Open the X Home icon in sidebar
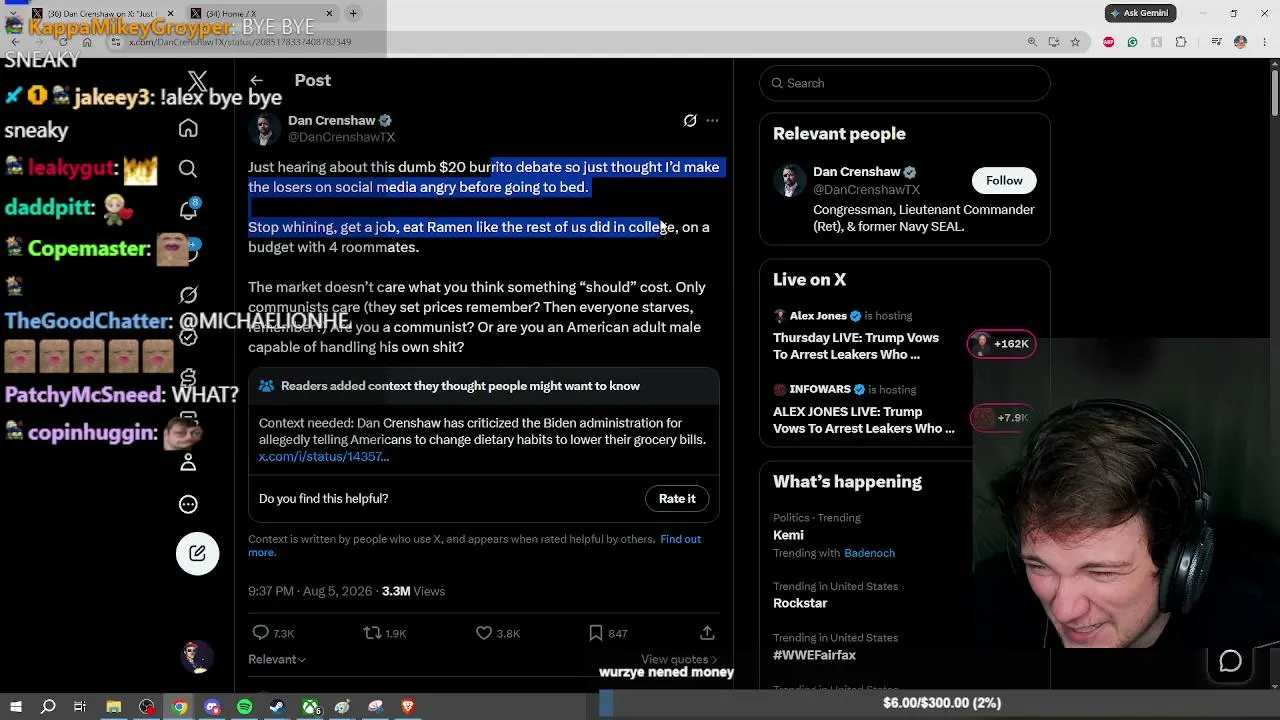Screen dimensions: 1280x720 pyautogui.click(x=188, y=128)
